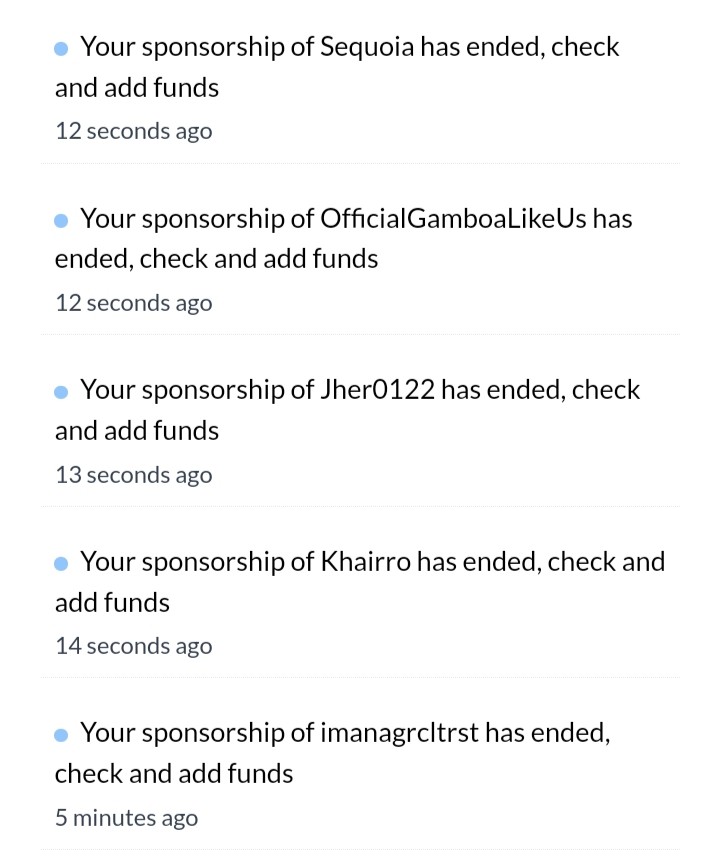Open the OfficialGamboaLikeUs sponsorship ended notification
The width and height of the screenshot is (715, 861).
point(360,259)
